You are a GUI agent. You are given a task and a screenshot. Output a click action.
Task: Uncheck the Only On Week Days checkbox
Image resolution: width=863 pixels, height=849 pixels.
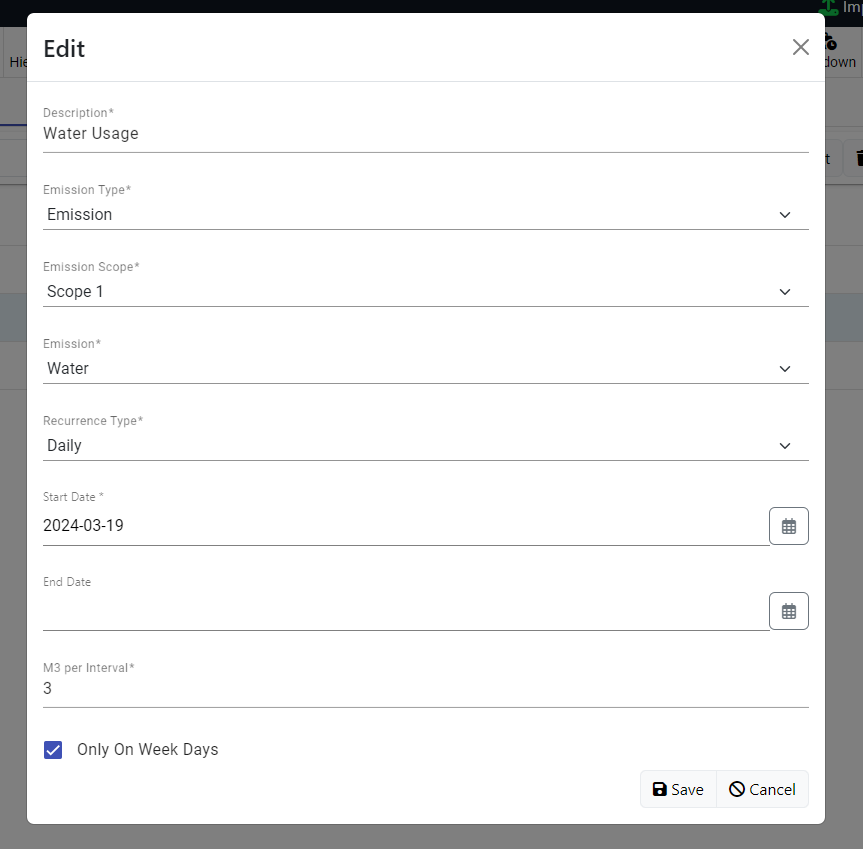pyautogui.click(x=53, y=749)
